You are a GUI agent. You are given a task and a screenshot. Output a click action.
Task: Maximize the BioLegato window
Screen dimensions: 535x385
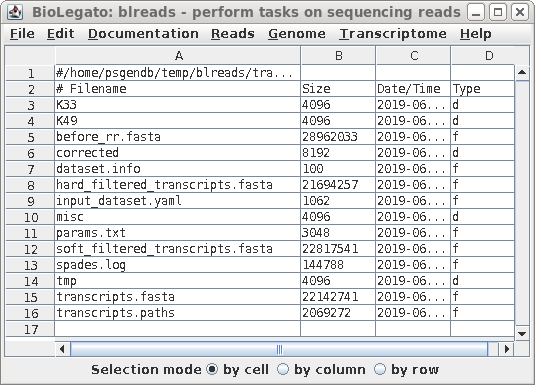pos(498,13)
